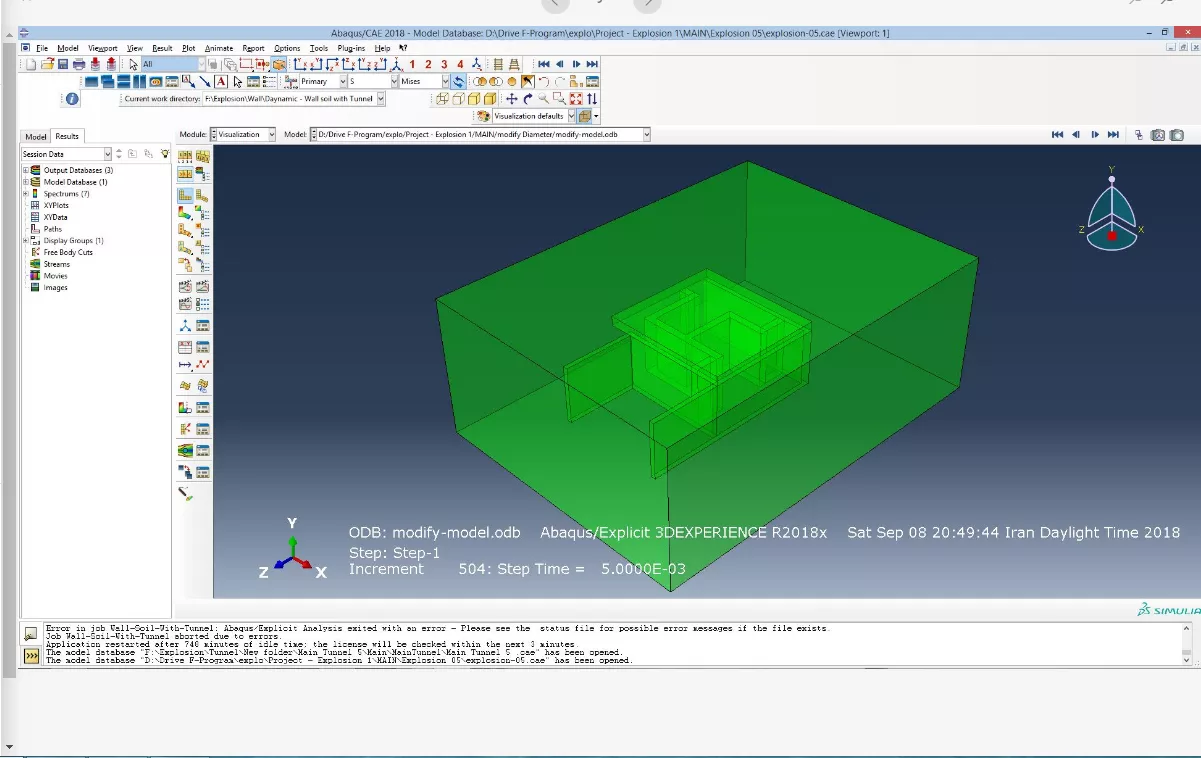
Task: Select the Rotate view tool
Action: [527, 99]
